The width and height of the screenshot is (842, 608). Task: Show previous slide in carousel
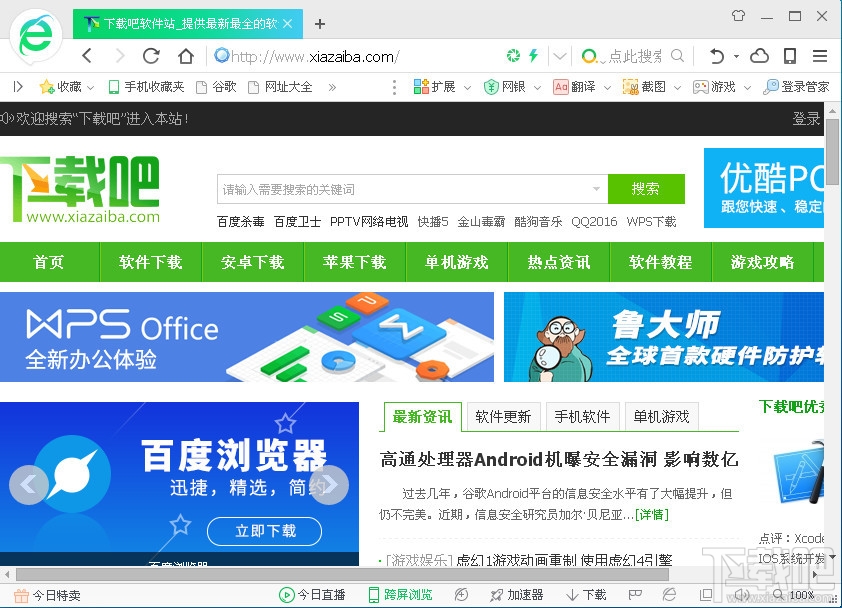28,484
